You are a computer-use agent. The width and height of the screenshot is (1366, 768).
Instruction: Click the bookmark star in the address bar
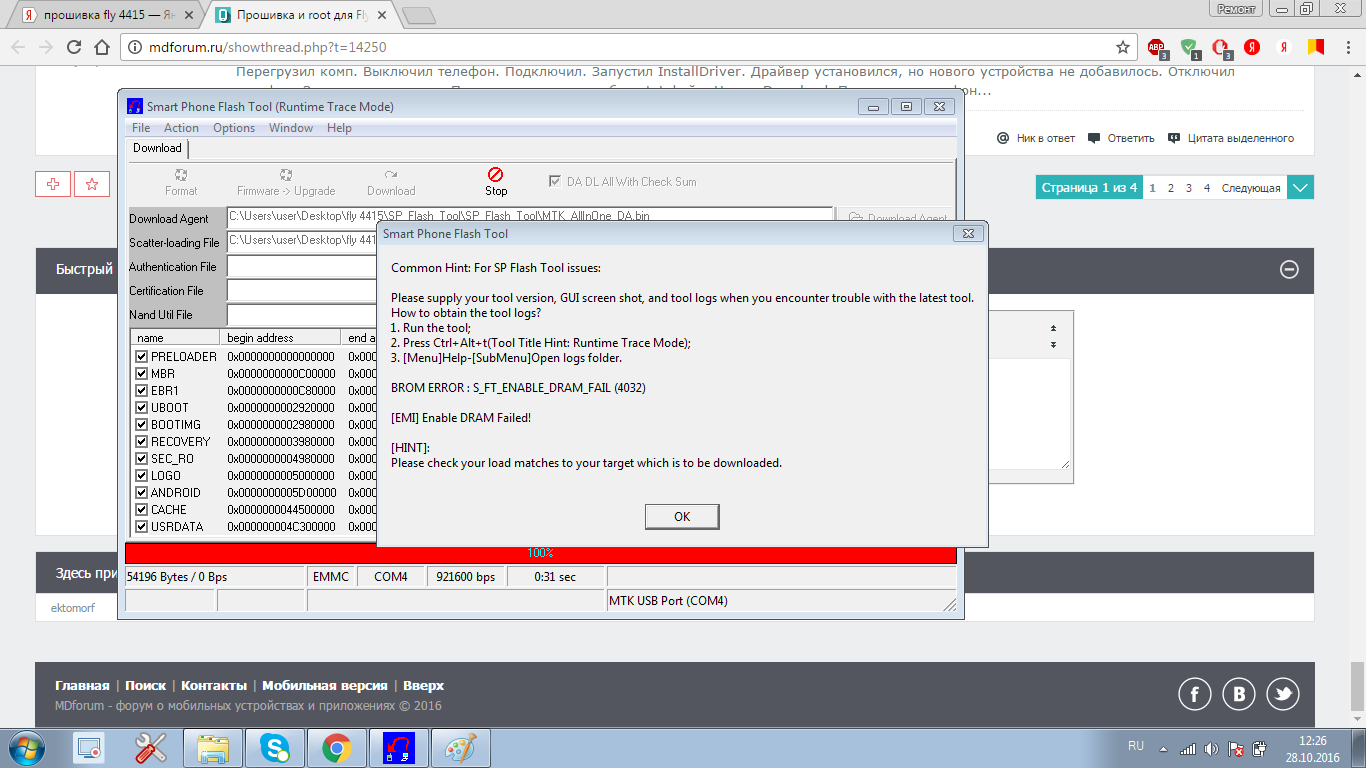tap(1123, 47)
